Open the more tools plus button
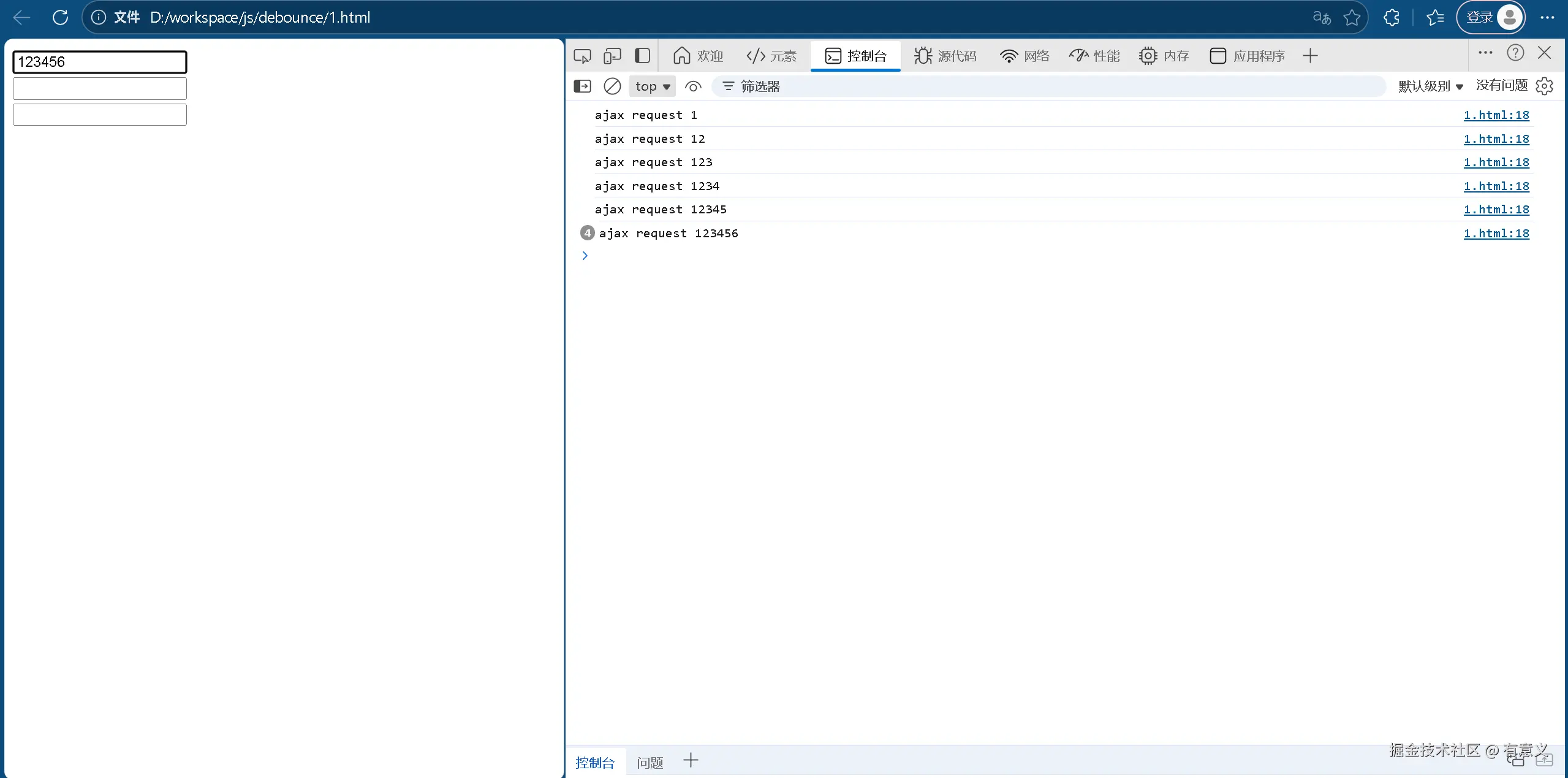 (1310, 56)
